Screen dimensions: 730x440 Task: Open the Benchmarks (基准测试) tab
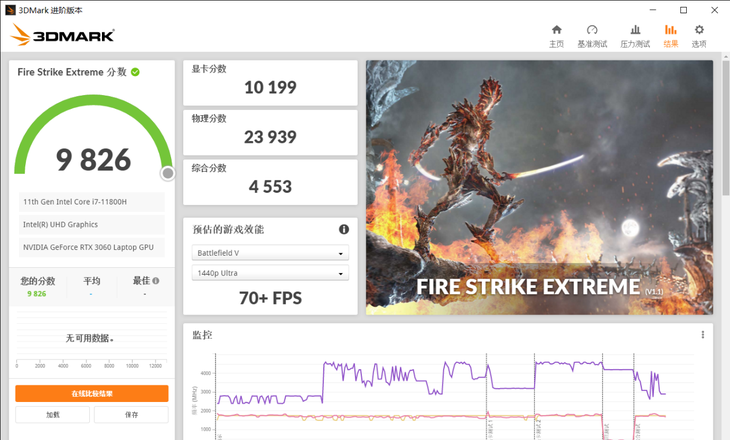pyautogui.click(x=592, y=36)
